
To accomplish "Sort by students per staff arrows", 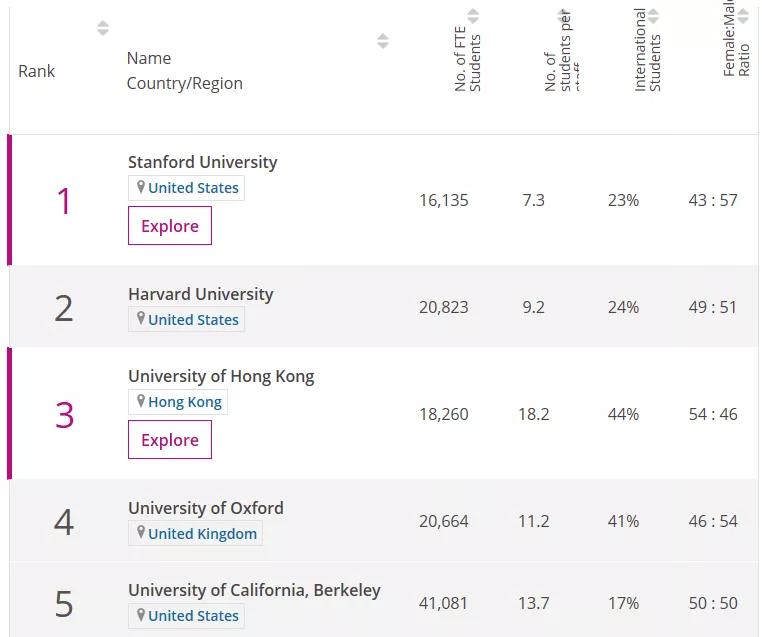I will pos(563,16).
